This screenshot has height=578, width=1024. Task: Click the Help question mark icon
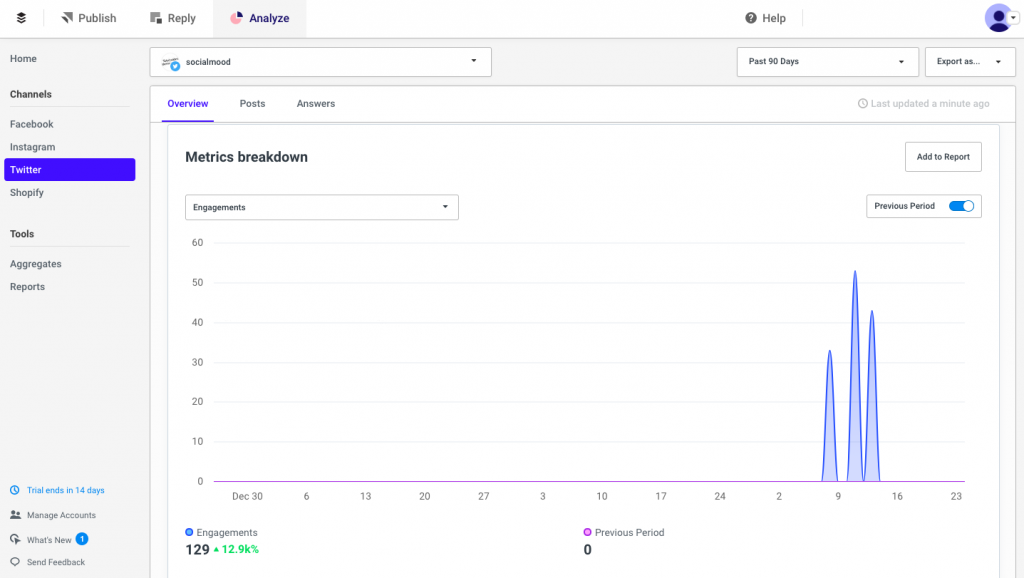[x=751, y=18]
